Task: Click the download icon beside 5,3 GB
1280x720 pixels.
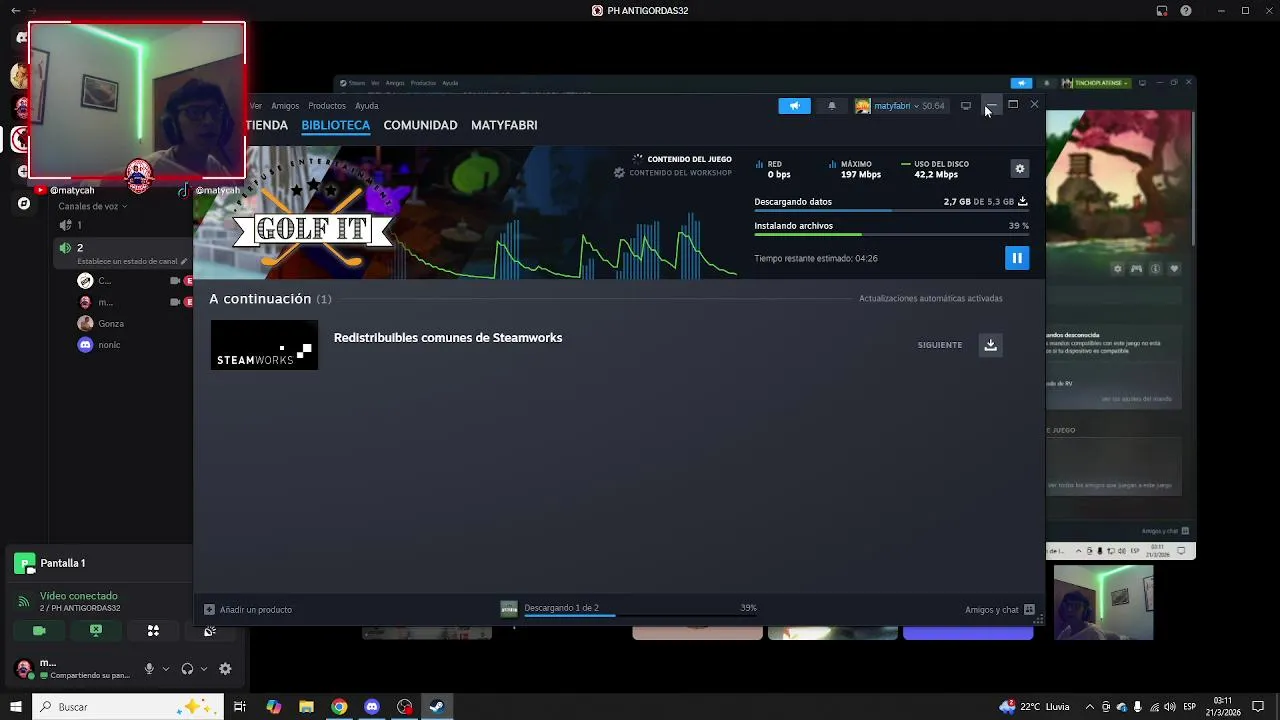Action: [1022, 201]
